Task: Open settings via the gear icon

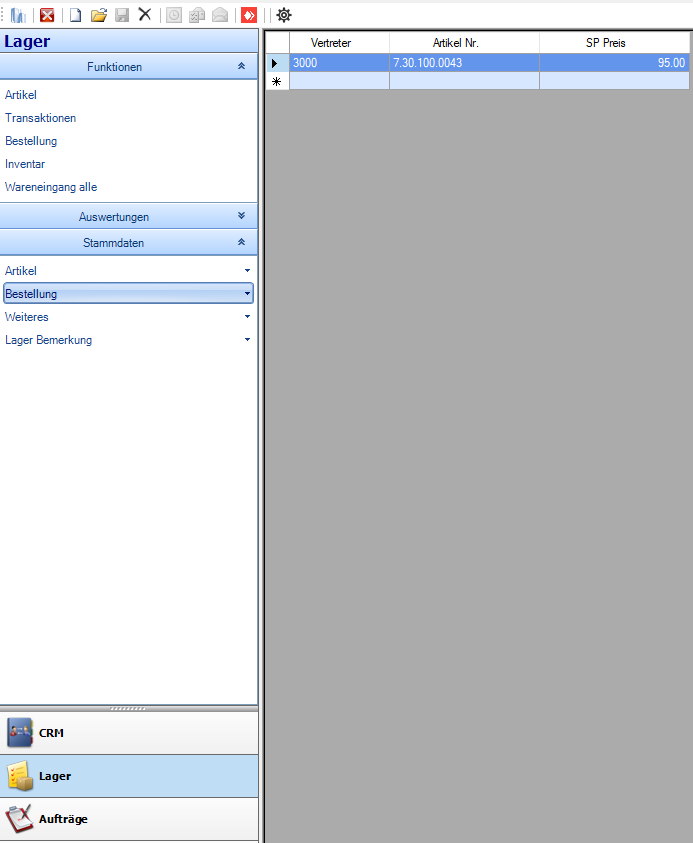Action: [x=284, y=15]
